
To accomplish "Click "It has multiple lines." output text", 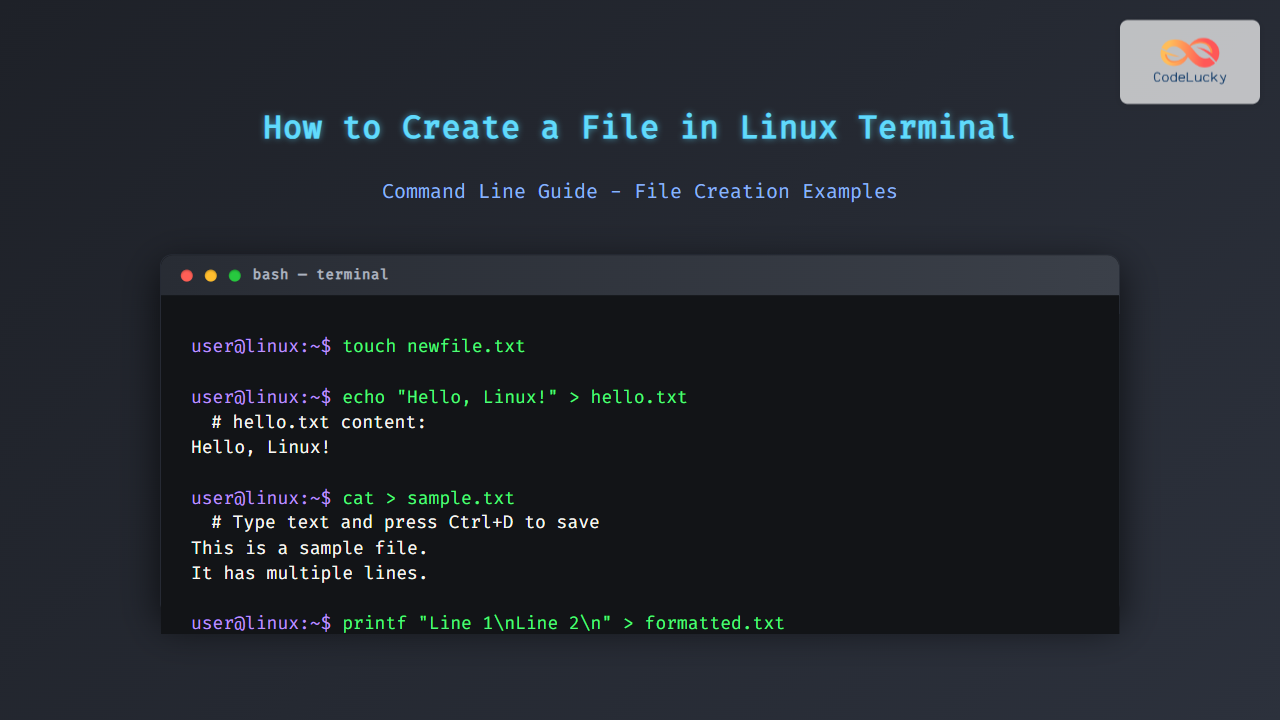I will (x=309, y=573).
